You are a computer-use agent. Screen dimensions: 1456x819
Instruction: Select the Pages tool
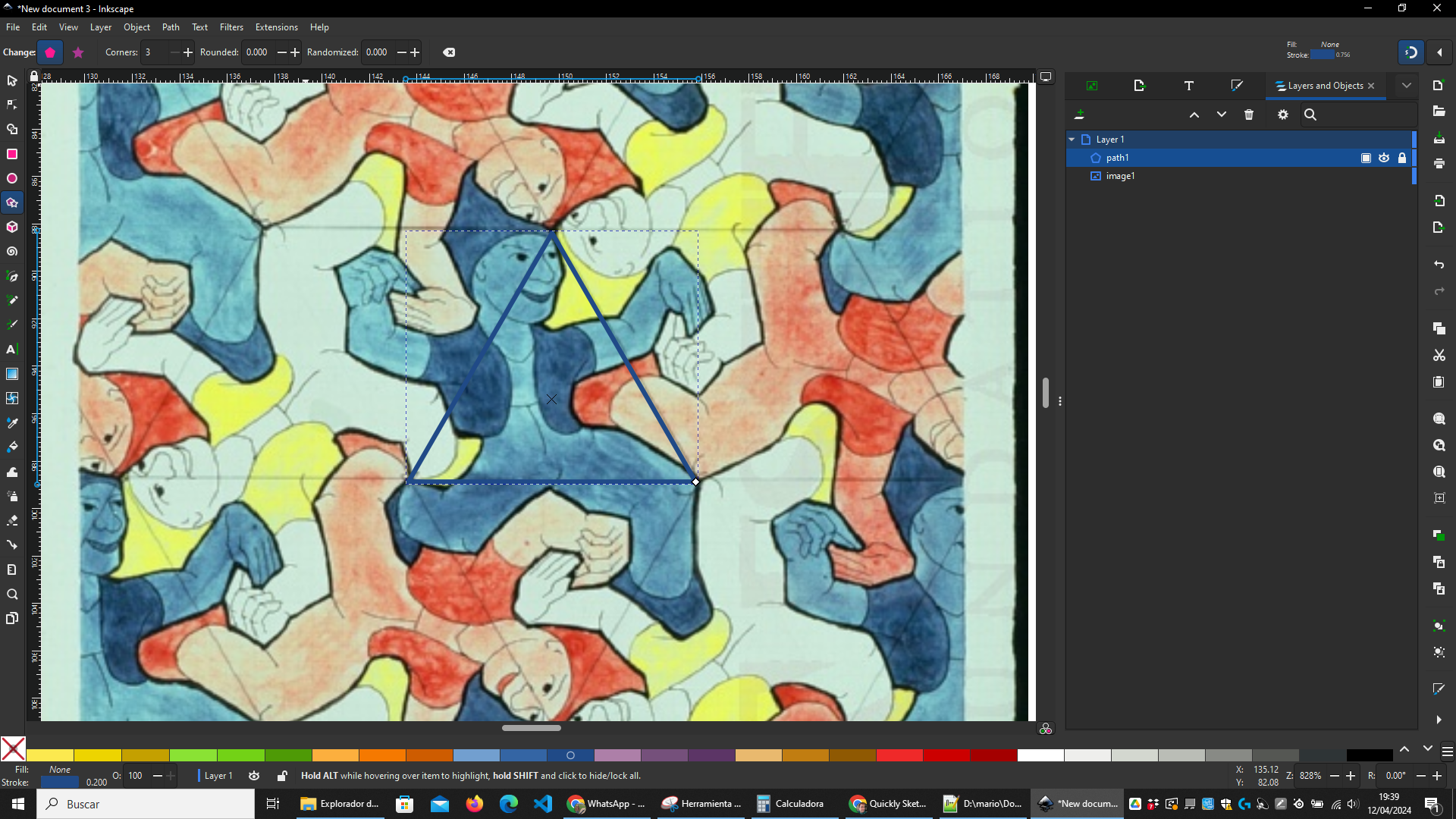(x=12, y=618)
